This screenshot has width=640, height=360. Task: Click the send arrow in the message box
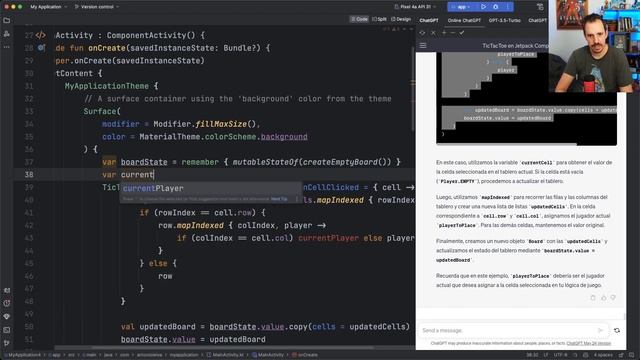[600, 330]
